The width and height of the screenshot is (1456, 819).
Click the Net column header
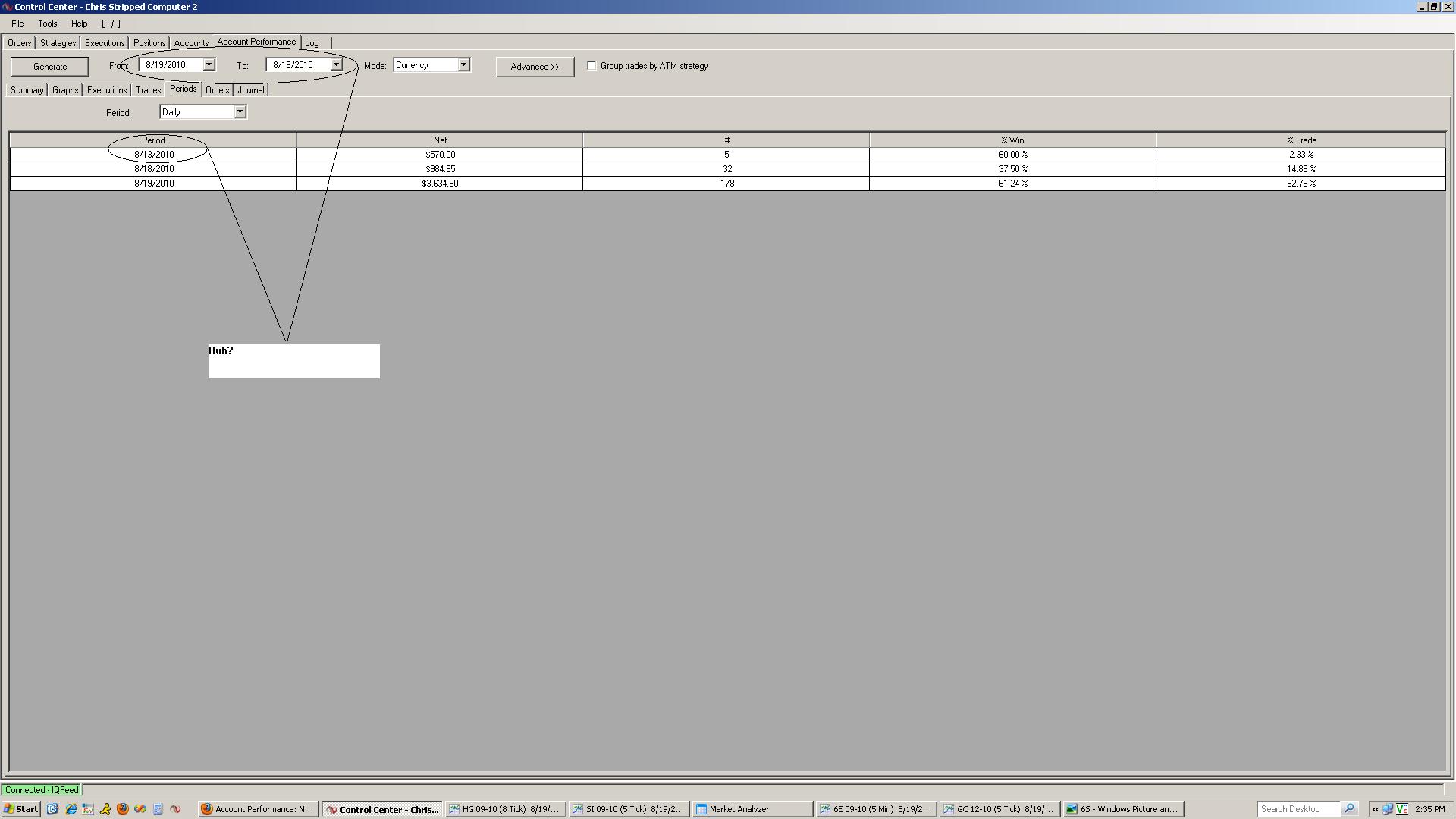pyautogui.click(x=440, y=140)
